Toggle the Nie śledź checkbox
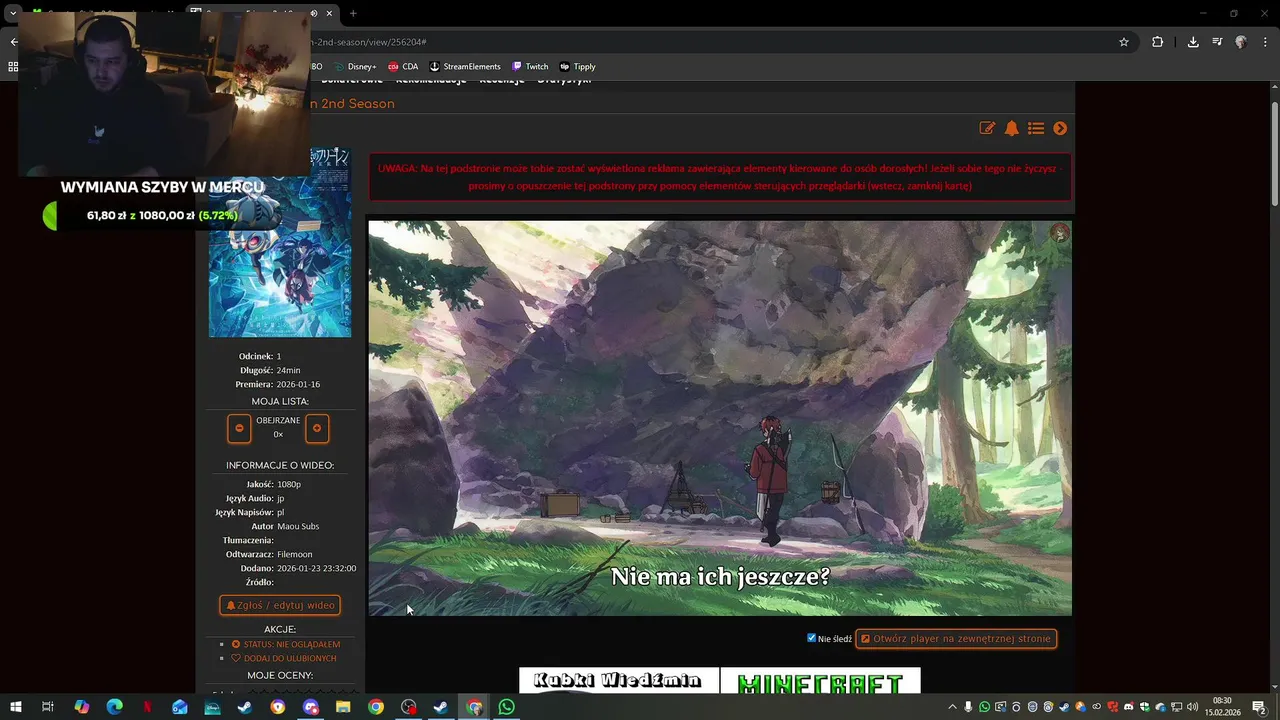 point(812,638)
